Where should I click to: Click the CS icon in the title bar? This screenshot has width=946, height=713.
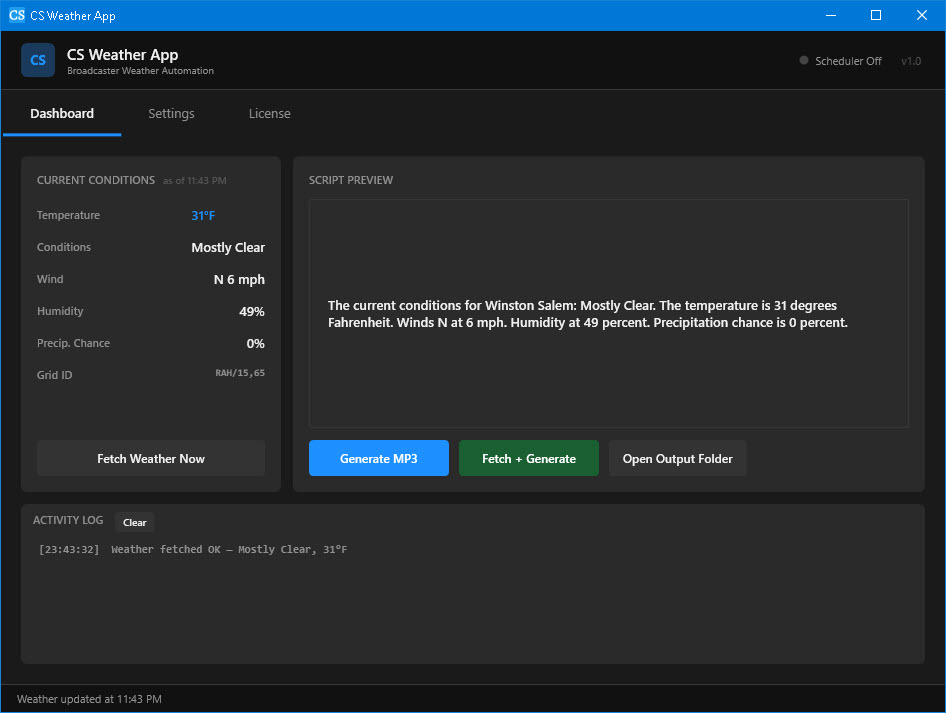16,15
